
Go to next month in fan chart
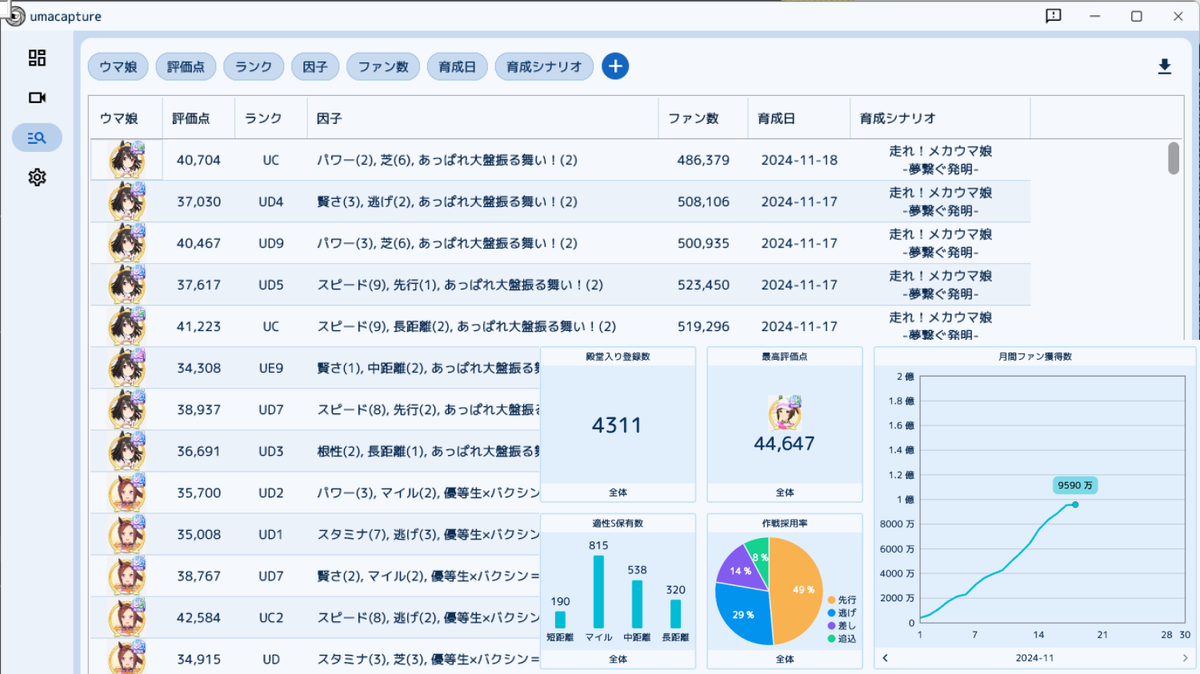click(1185, 658)
